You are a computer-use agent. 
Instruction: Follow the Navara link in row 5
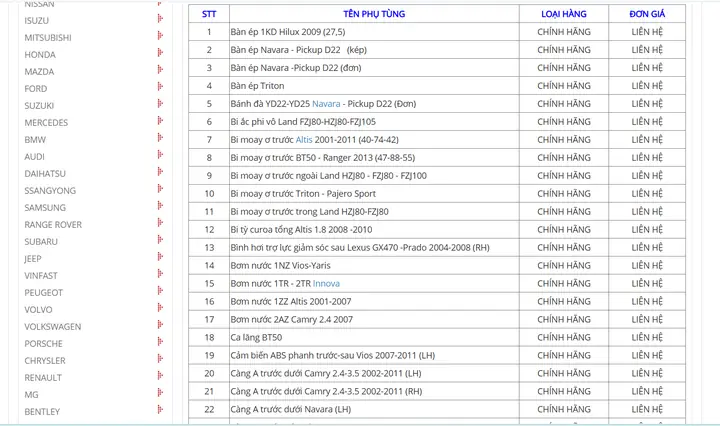(x=326, y=104)
